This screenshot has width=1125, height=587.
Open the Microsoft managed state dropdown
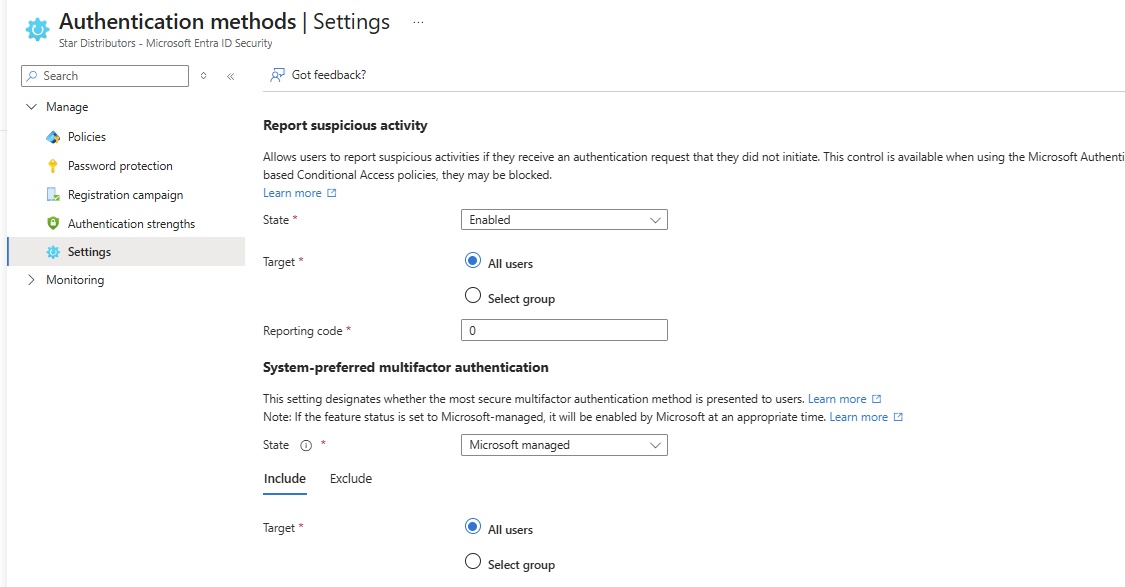(x=564, y=445)
